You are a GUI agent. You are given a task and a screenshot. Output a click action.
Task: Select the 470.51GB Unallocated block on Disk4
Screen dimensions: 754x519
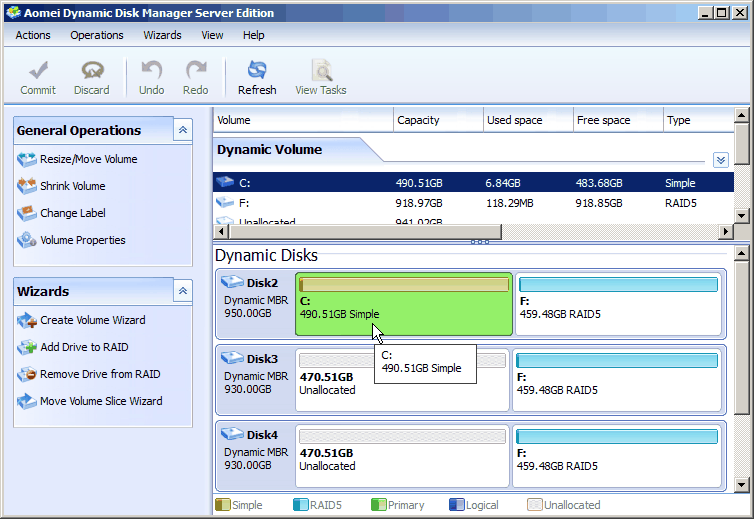coord(402,456)
